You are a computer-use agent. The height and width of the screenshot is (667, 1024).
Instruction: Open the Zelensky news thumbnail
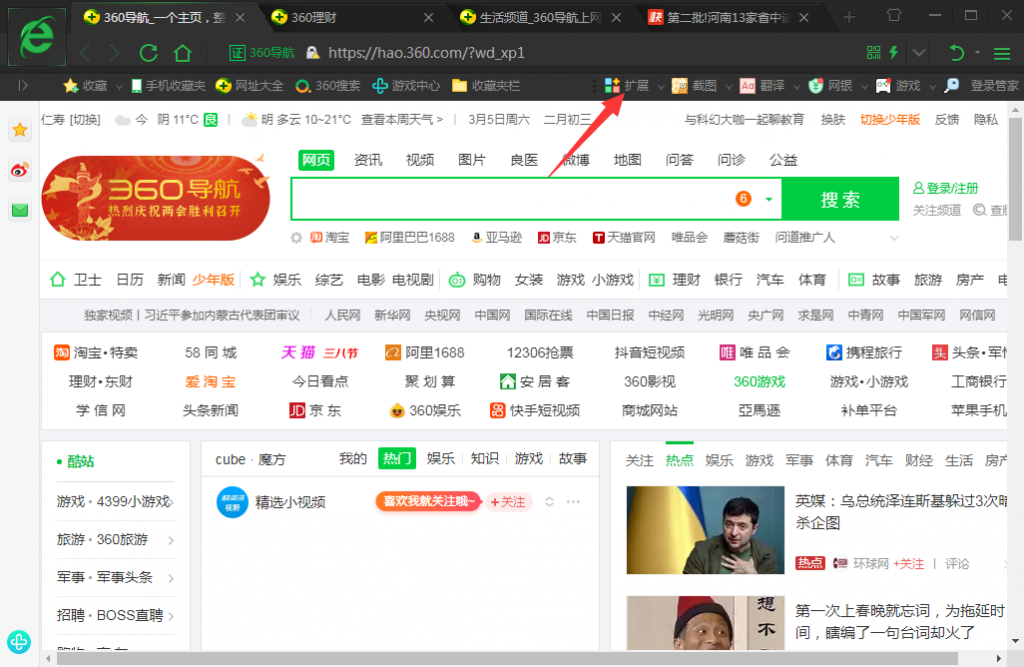[x=705, y=530]
